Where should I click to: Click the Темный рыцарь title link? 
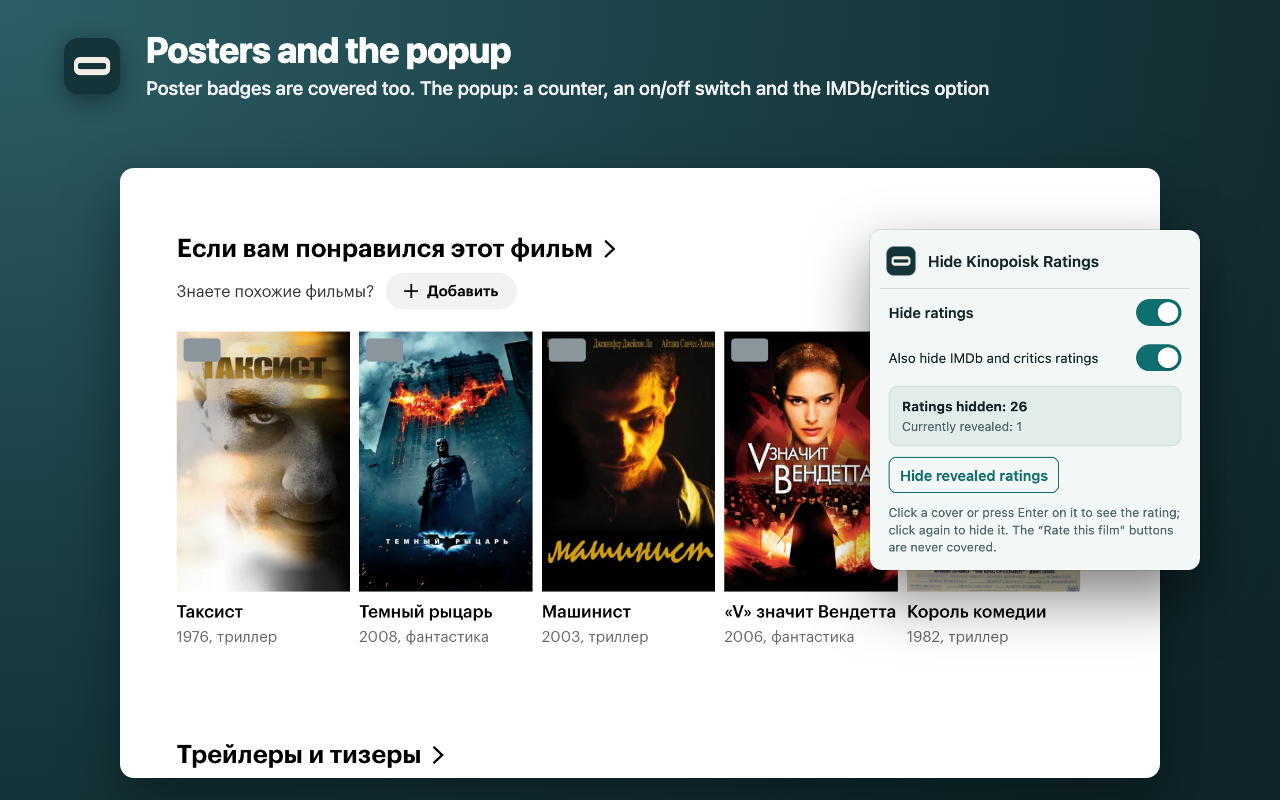click(x=426, y=611)
